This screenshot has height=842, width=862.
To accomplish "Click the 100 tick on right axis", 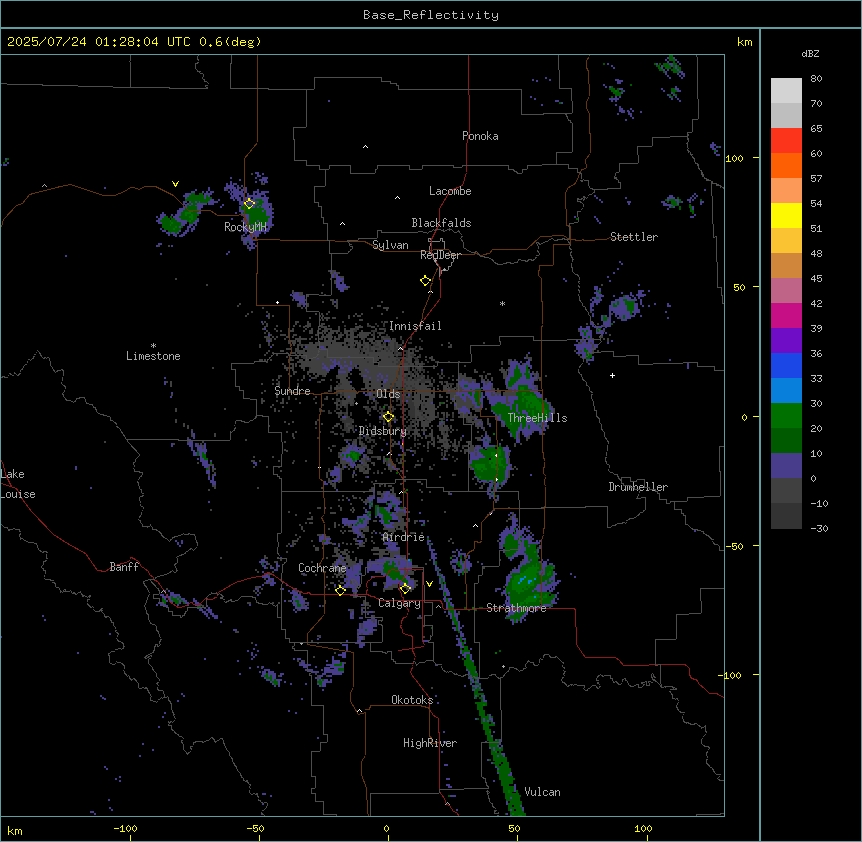I will click(734, 158).
